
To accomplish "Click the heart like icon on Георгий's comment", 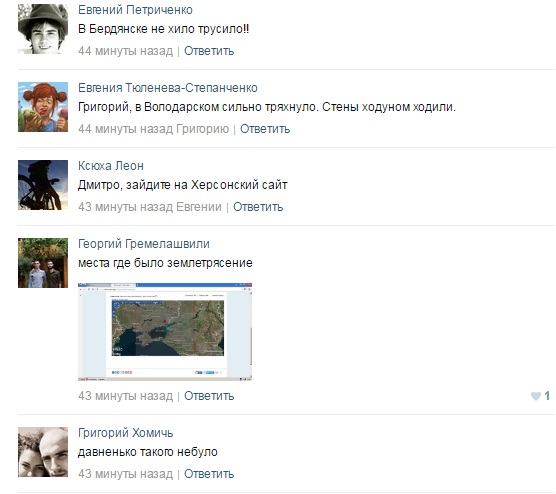I will click(x=535, y=396).
